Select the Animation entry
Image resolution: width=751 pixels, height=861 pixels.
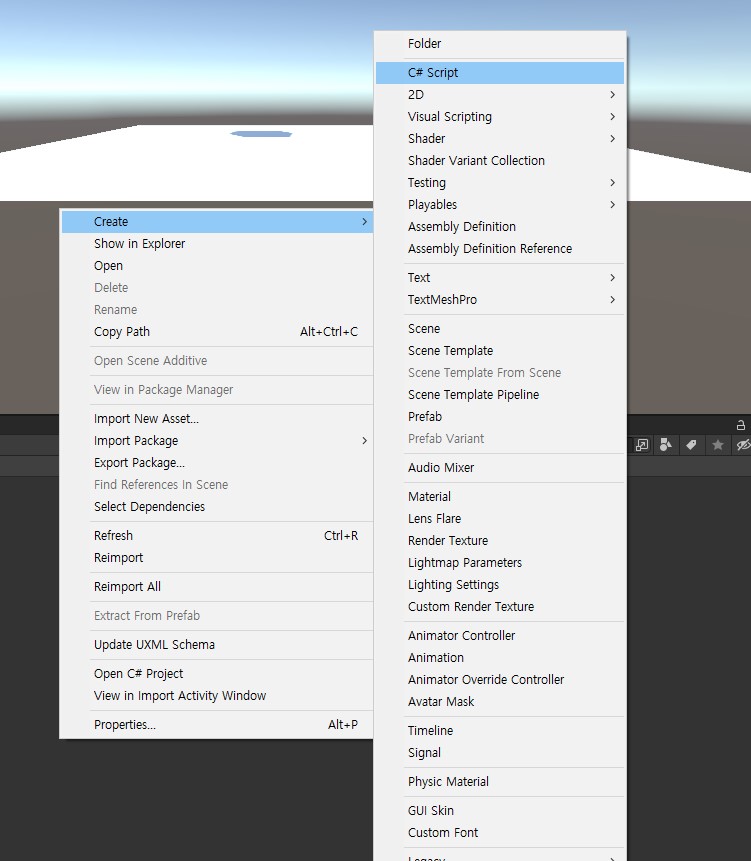[x=500, y=658]
